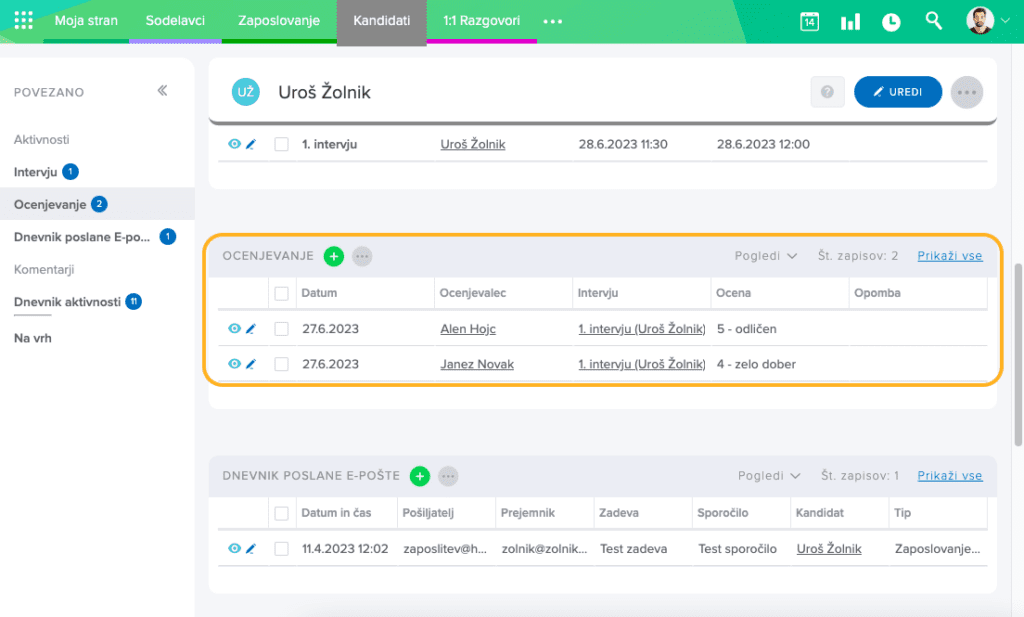Collapse the Povezano sidebar panel
The image size is (1024, 617).
(162, 91)
